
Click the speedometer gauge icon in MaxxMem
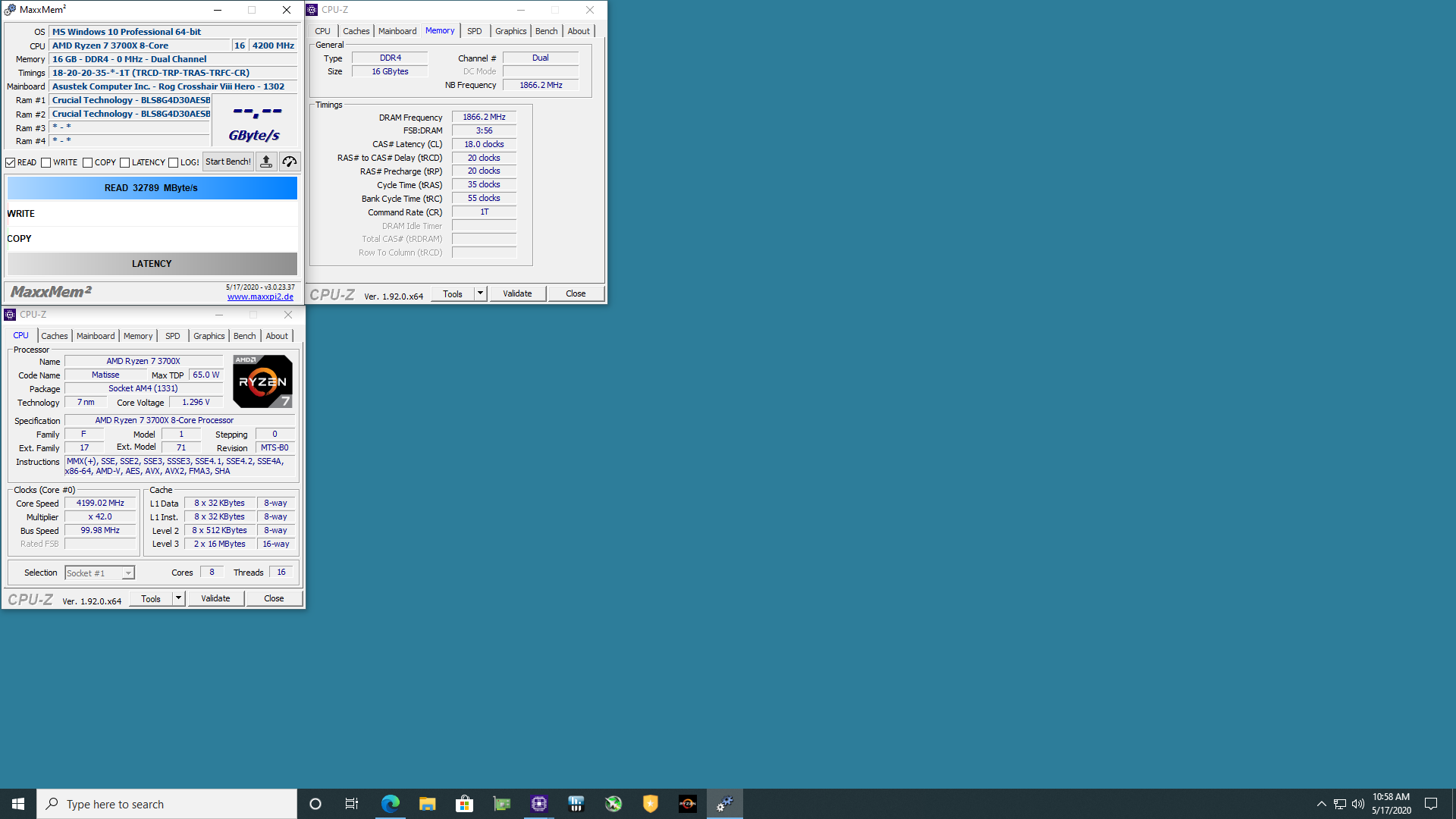click(x=290, y=162)
